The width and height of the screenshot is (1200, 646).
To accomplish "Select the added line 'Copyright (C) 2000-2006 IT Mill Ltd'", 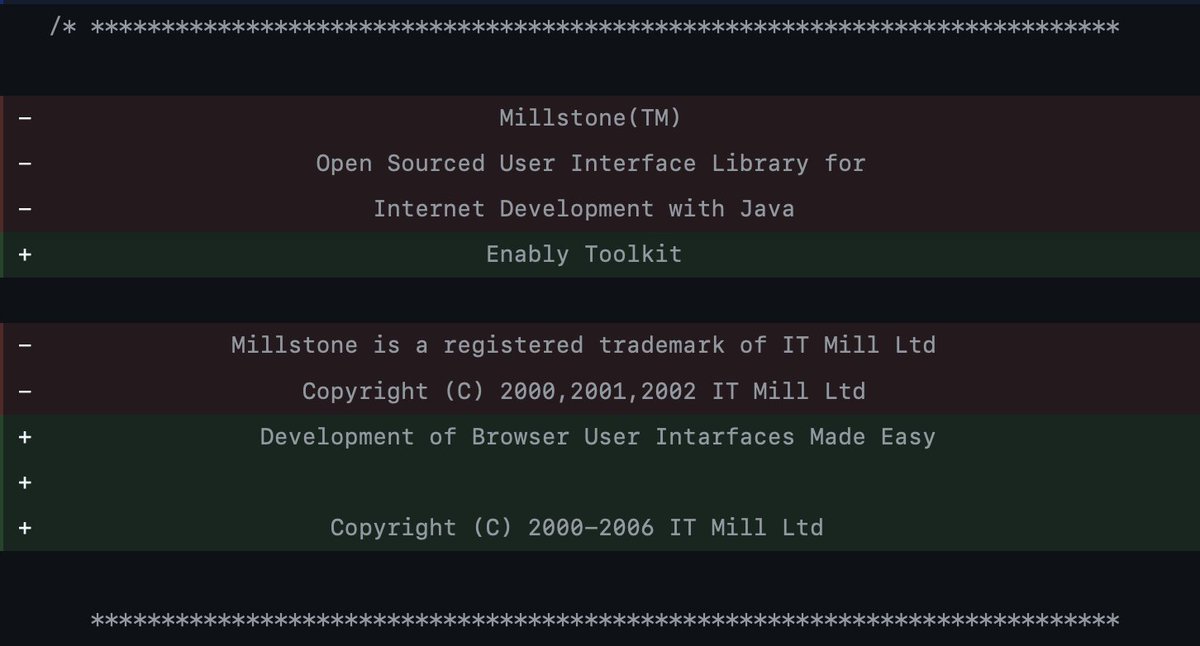I will tap(577, 527).
